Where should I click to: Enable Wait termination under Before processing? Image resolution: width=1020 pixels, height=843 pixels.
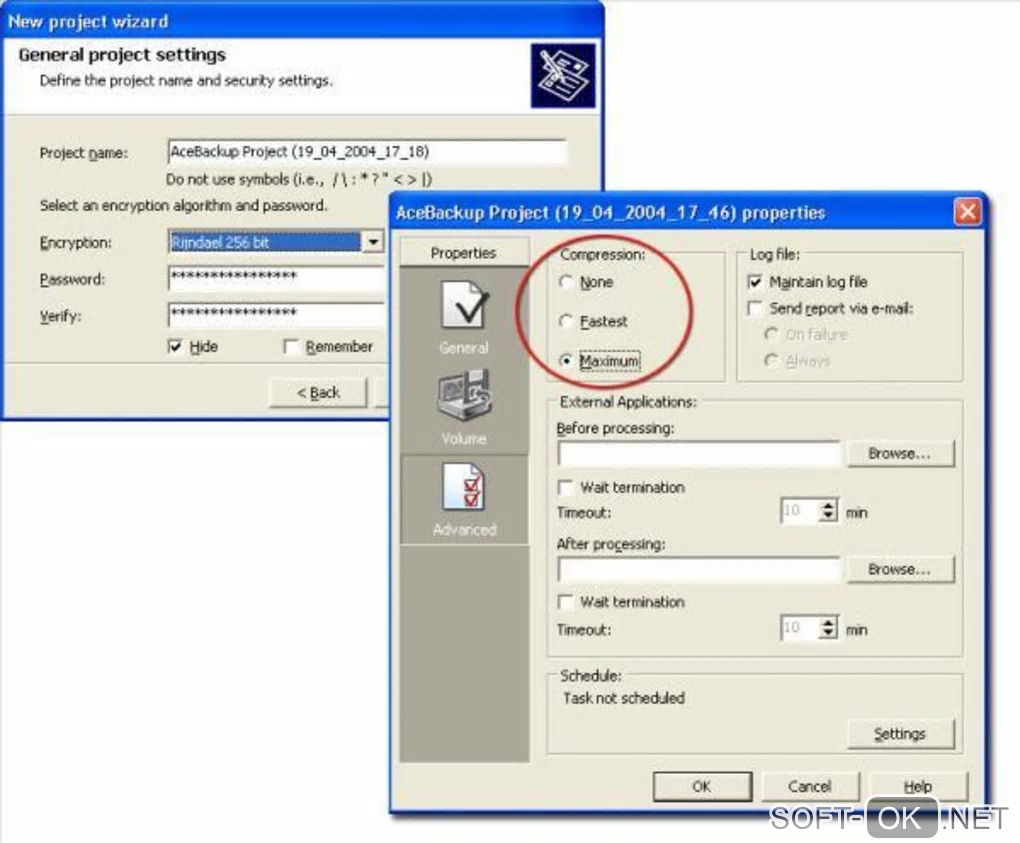[x=566, y=487]
